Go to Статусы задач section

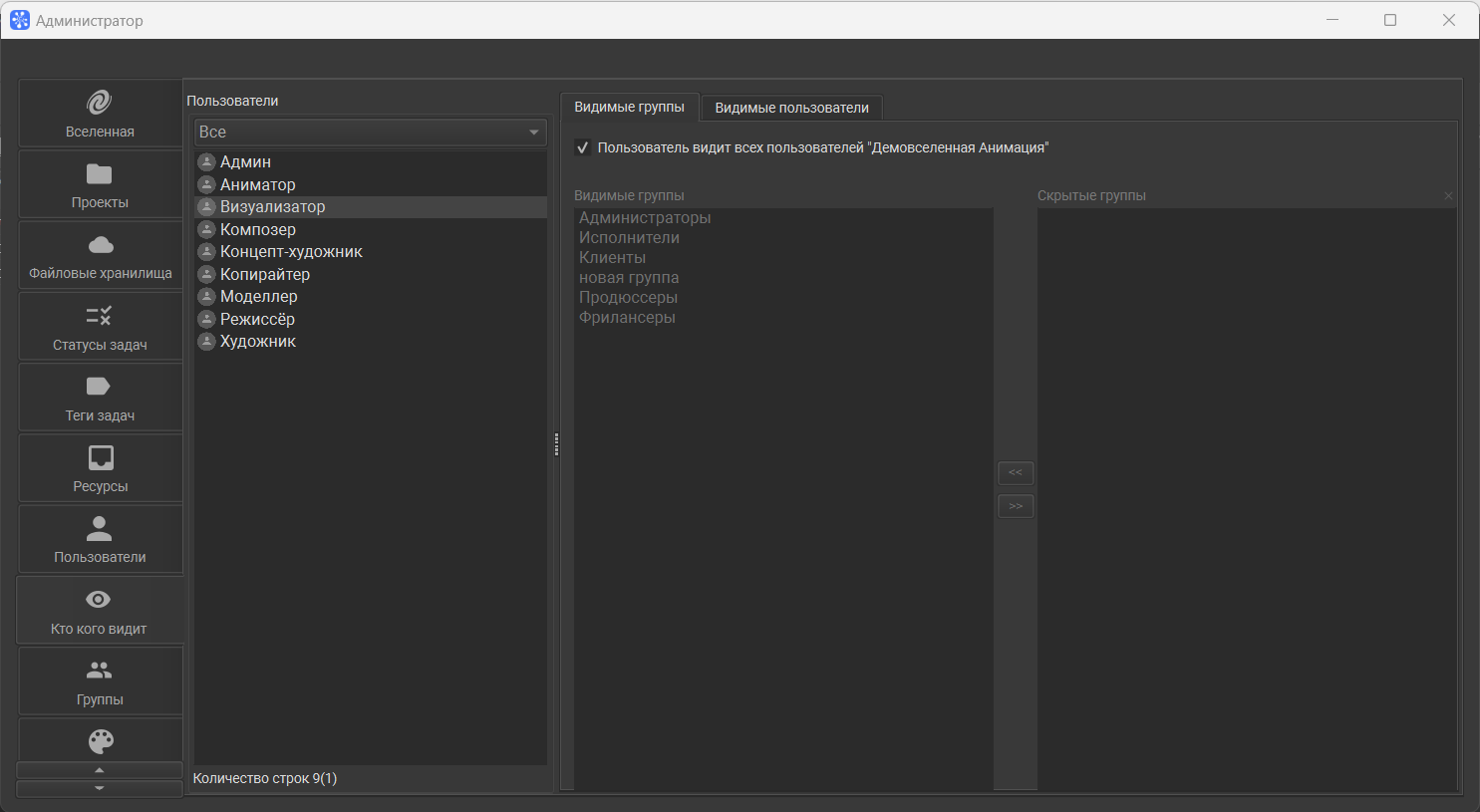100,327
